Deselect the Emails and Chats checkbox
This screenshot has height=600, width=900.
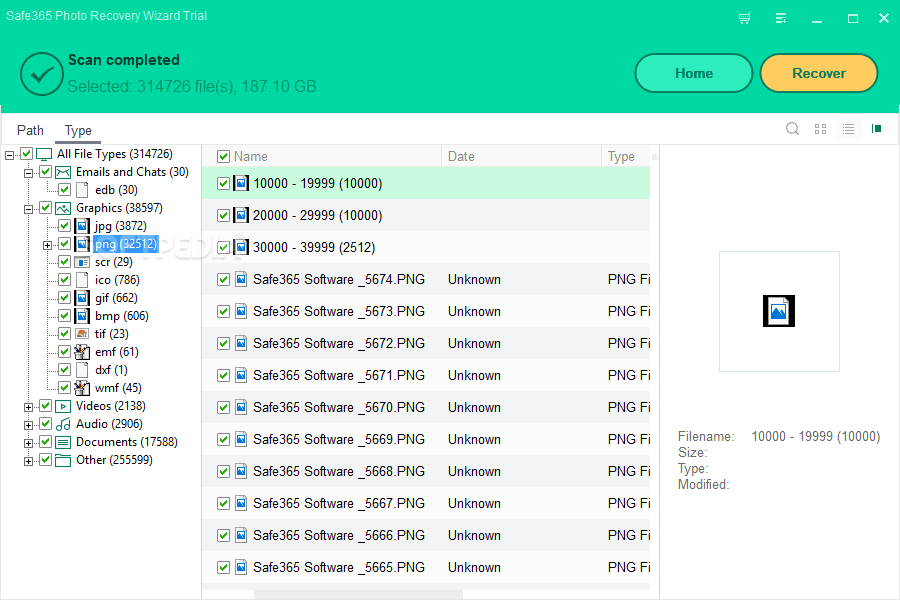tap(45, 171)
